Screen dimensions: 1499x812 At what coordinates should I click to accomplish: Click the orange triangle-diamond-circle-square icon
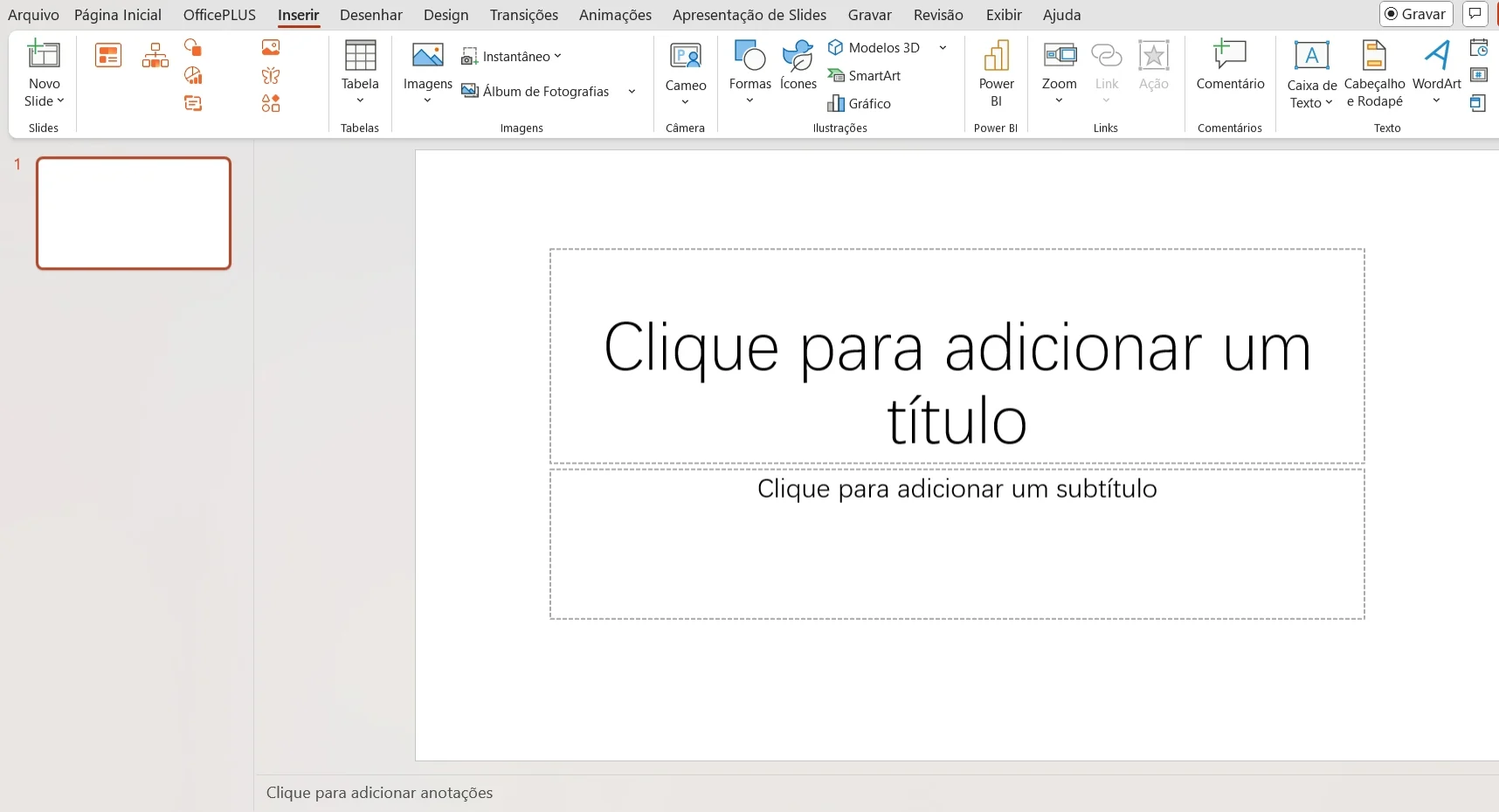(x=271, y=103)
